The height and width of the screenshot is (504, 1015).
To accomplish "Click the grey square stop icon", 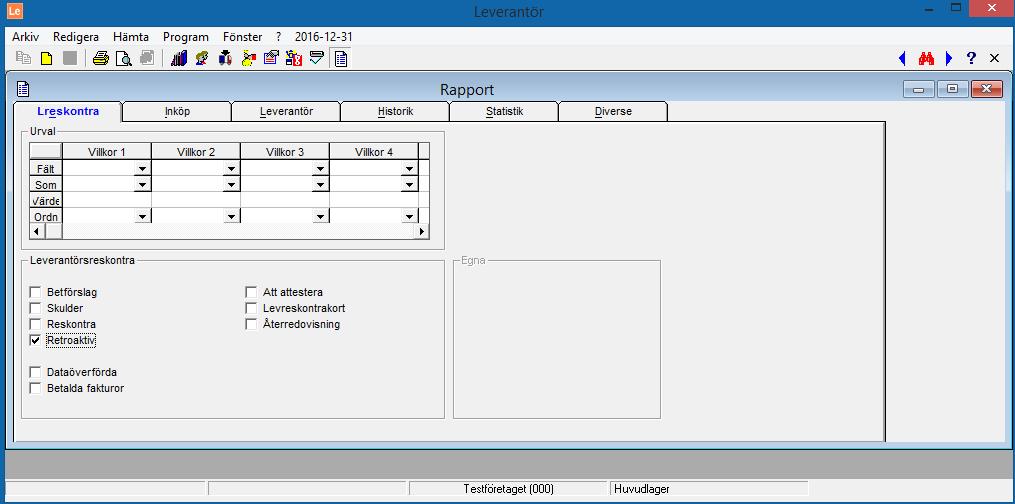I will click(70, 59).
